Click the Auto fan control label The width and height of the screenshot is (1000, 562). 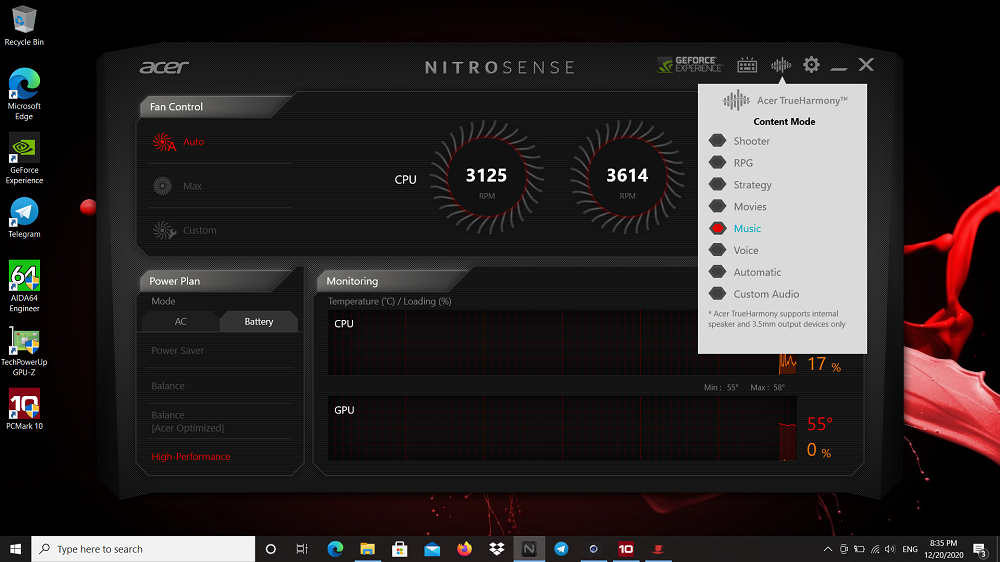pyautogui.click(x=194, y=142)
